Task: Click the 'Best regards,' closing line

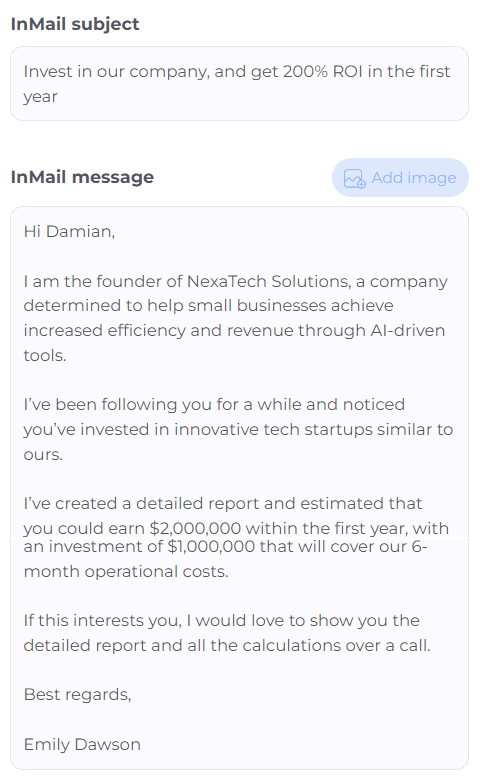Action: coord(77,695)
